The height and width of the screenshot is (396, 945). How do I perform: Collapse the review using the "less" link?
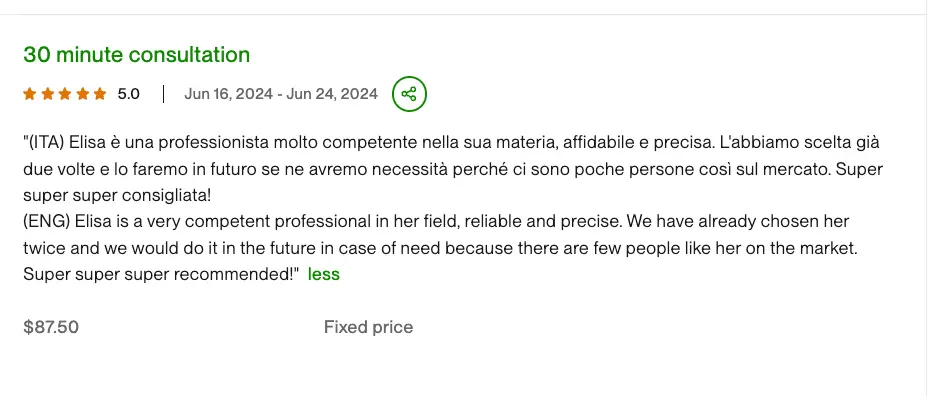click(x=324, y=274)
